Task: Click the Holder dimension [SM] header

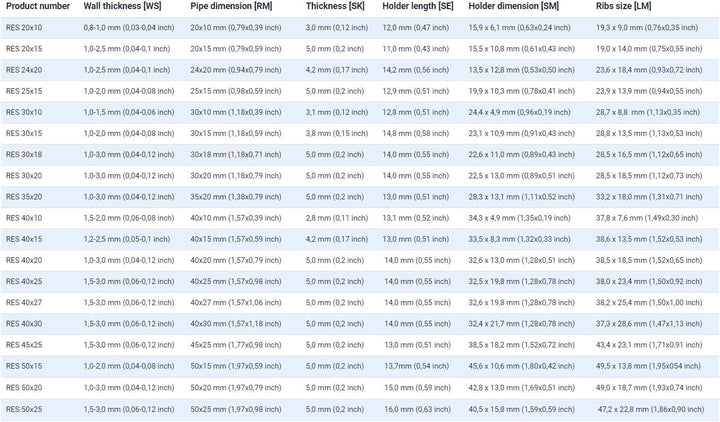Action: [513, 6]
